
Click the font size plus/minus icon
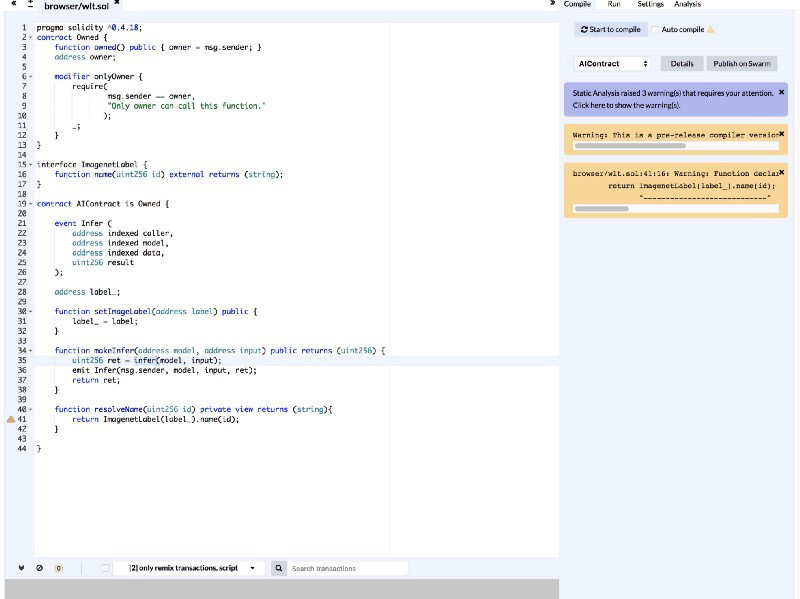click(x=30, y=5)
